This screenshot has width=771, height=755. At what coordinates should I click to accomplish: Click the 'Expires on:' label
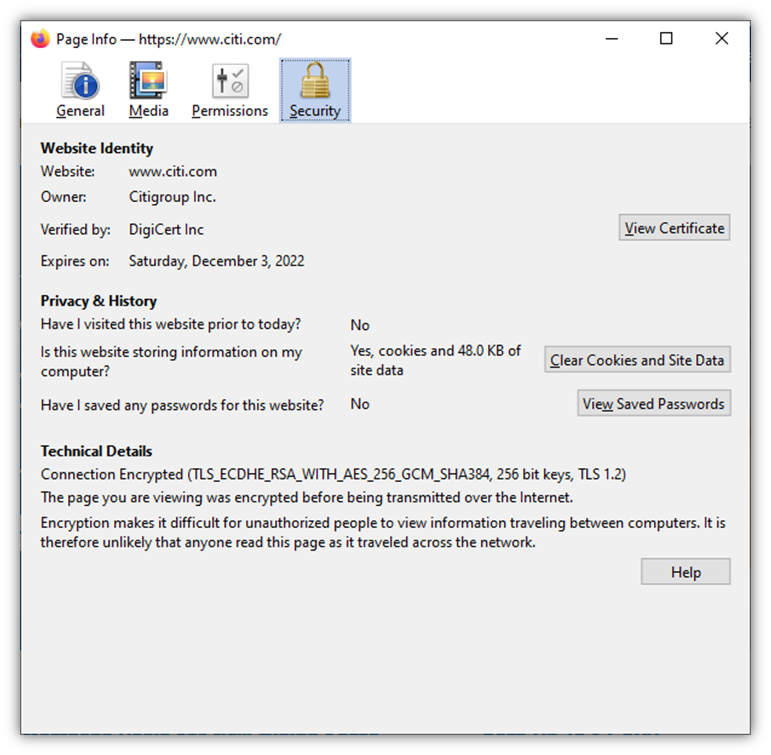tap(75, 261)
